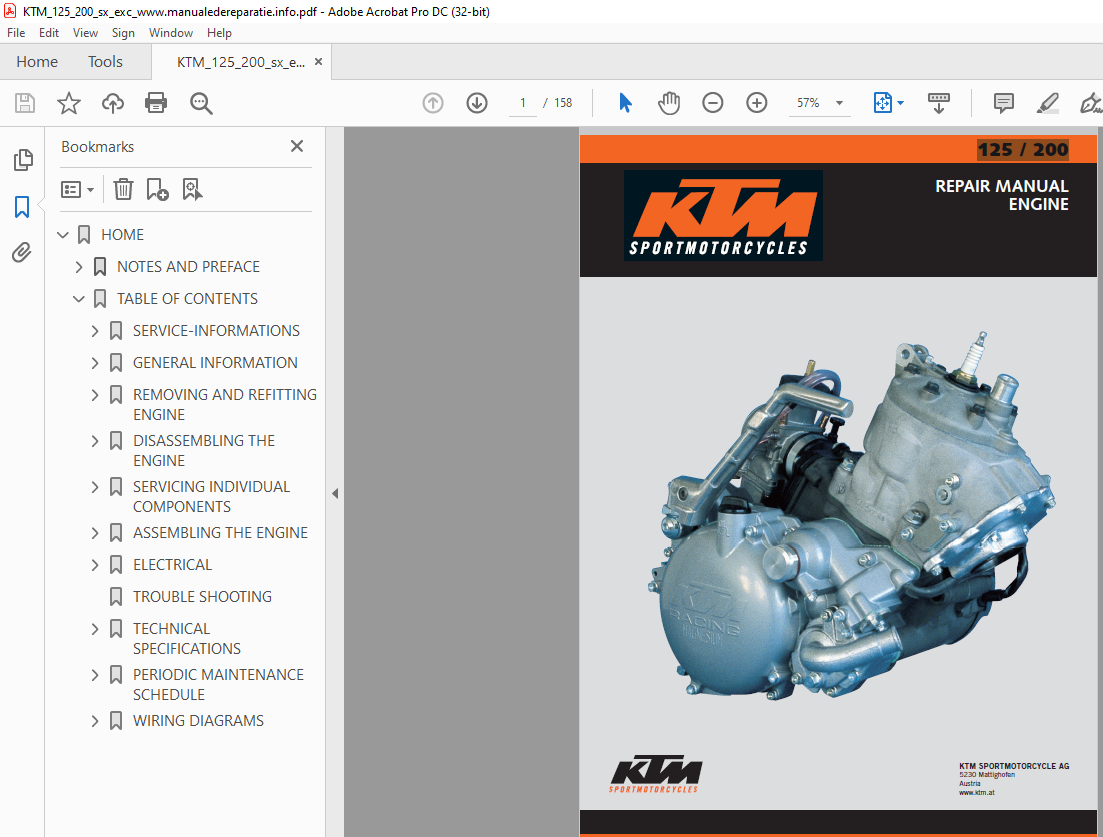Image resolution: width=1103 pixels, height=837 pixels.
Task: Add a comment with speech bubble icon
Action: (1004, 103)
